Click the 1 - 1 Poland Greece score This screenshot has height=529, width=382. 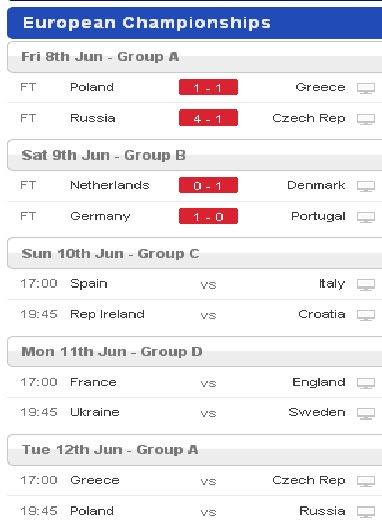point(209,87)
